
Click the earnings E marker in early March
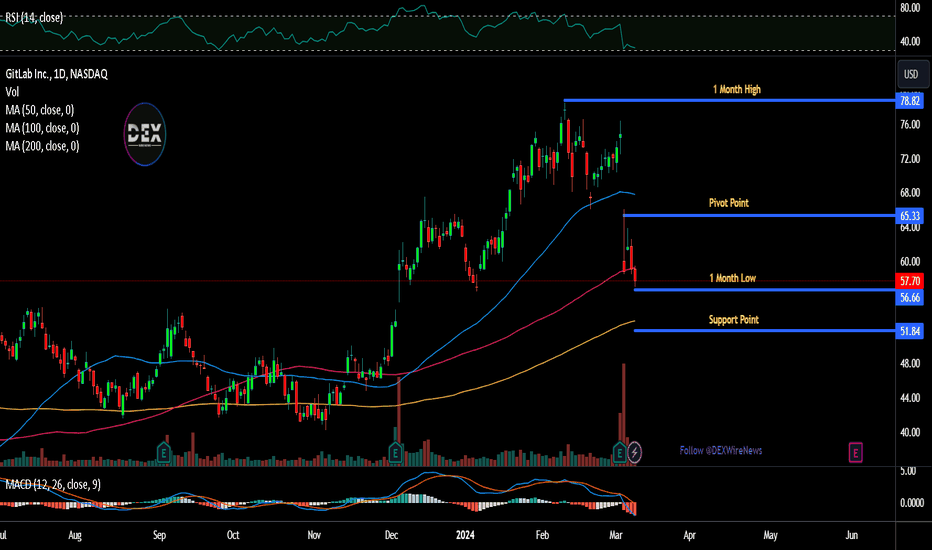coord(619,452)
